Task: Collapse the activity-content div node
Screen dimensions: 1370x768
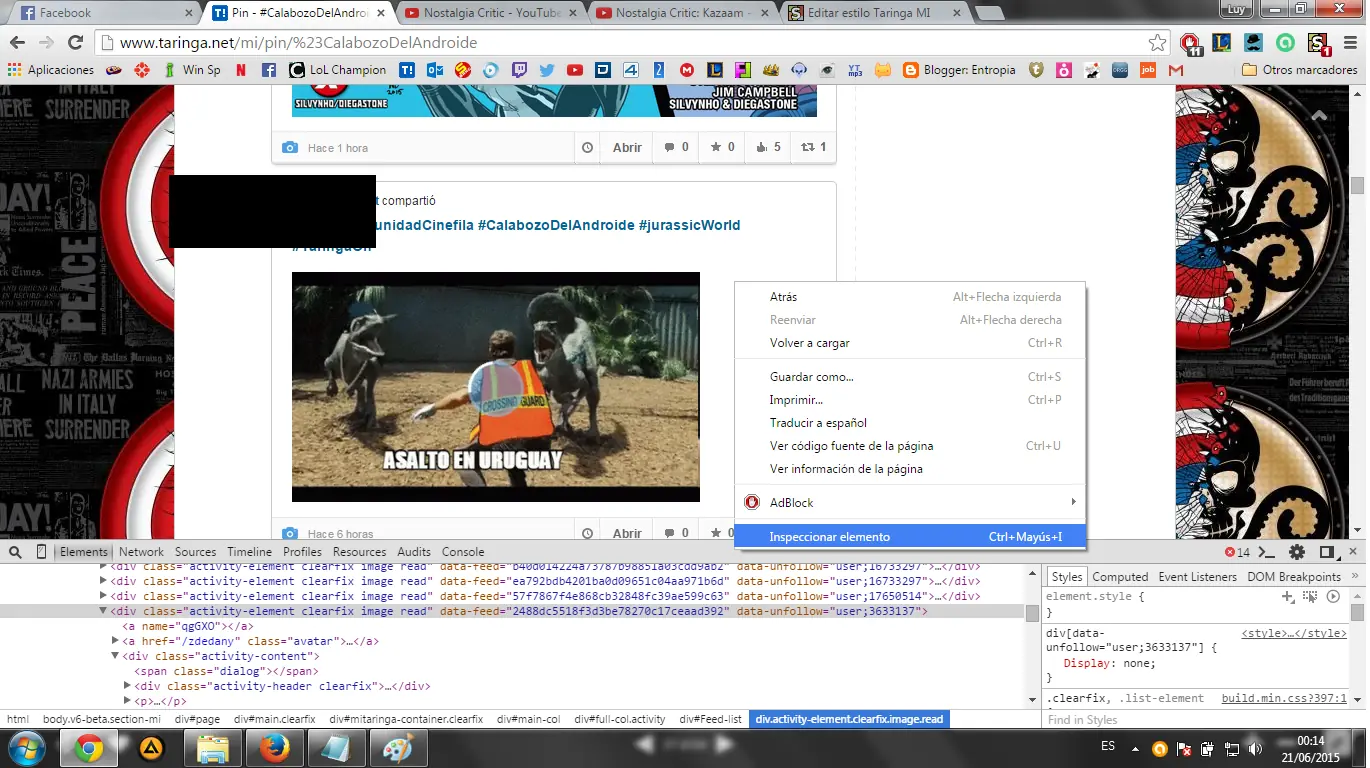Action: coord(115,656)
